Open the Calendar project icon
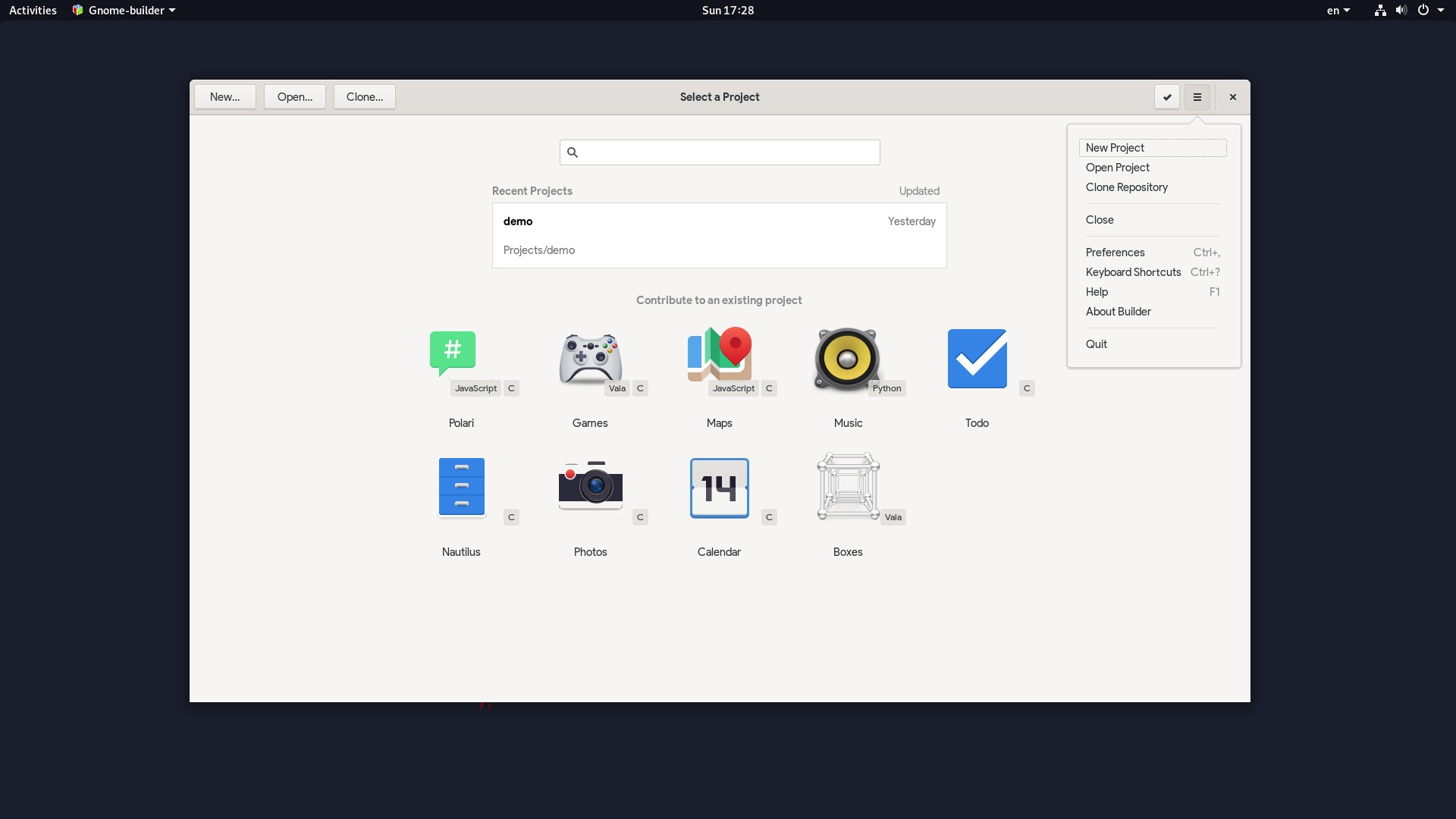Screen dimensions: 1456x819 pos(719,488)
